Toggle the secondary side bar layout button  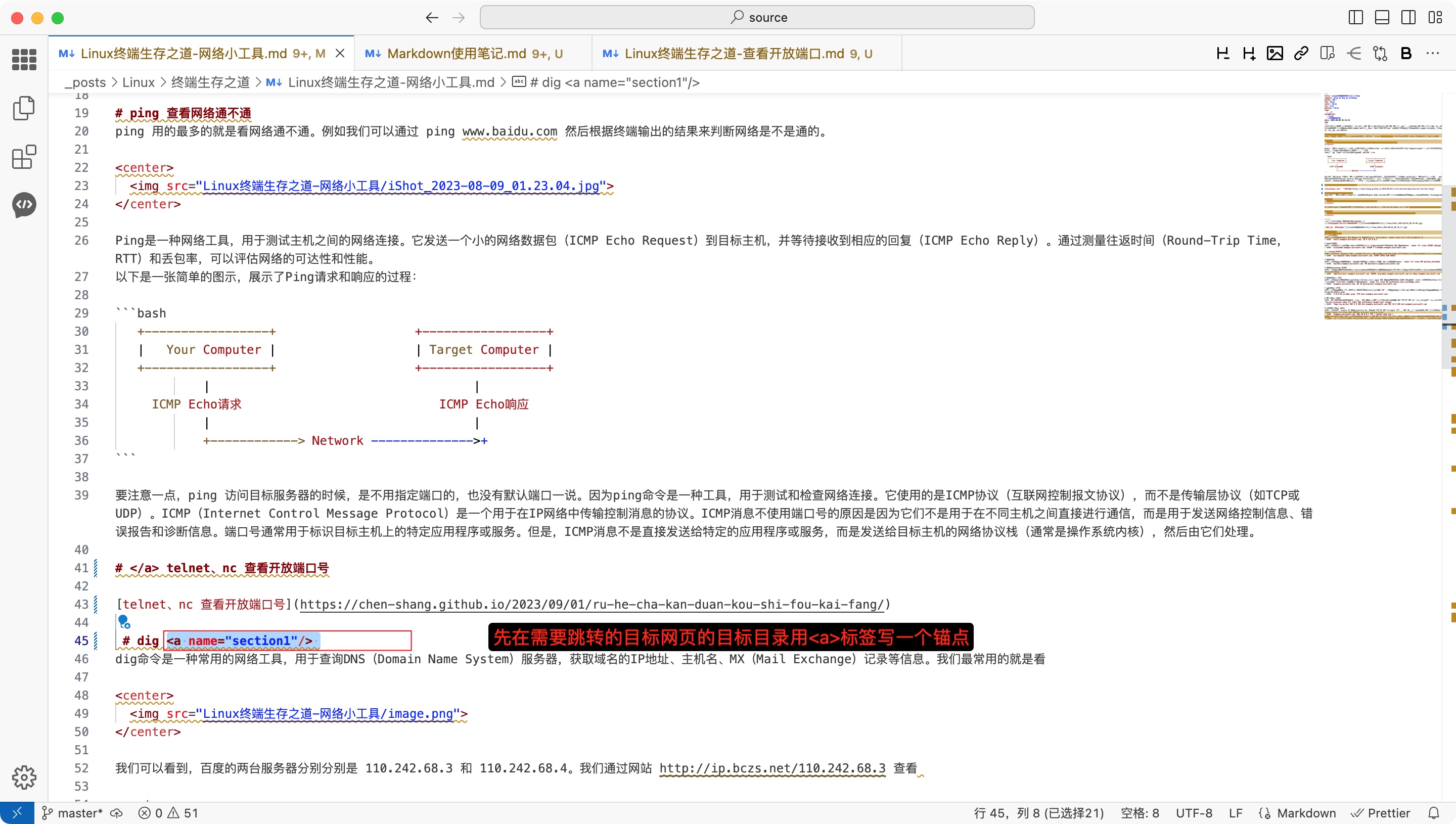coord(1408,18)
